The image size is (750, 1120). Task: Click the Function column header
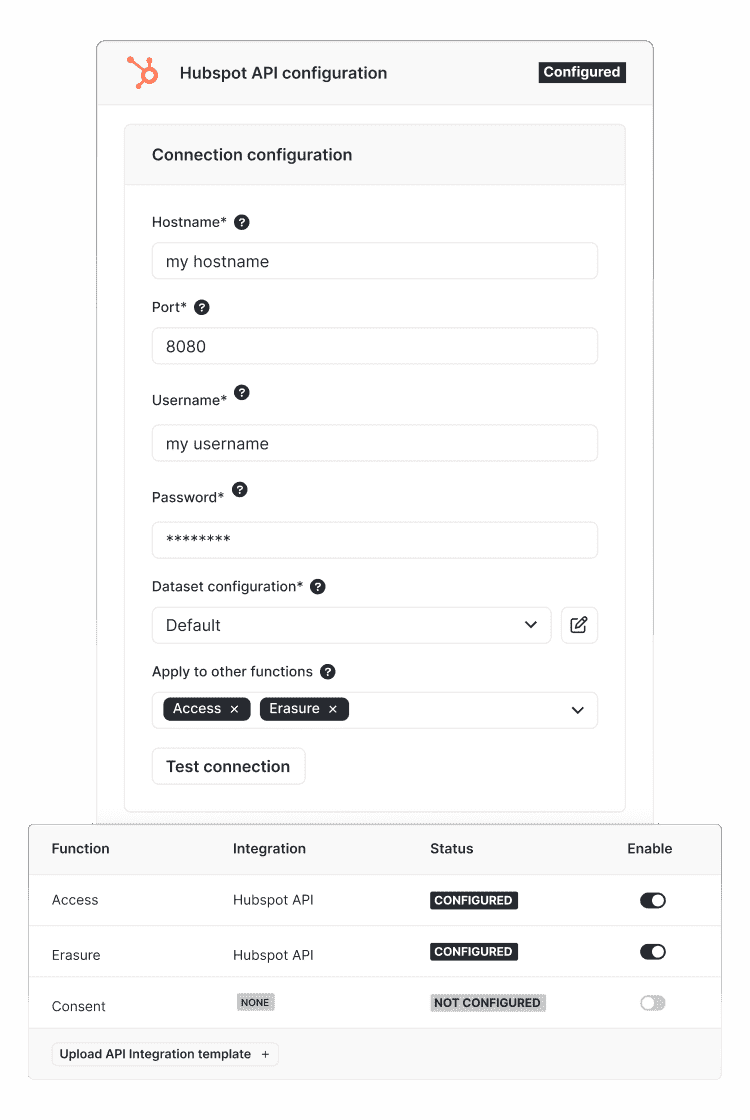[x=81, y=849]
